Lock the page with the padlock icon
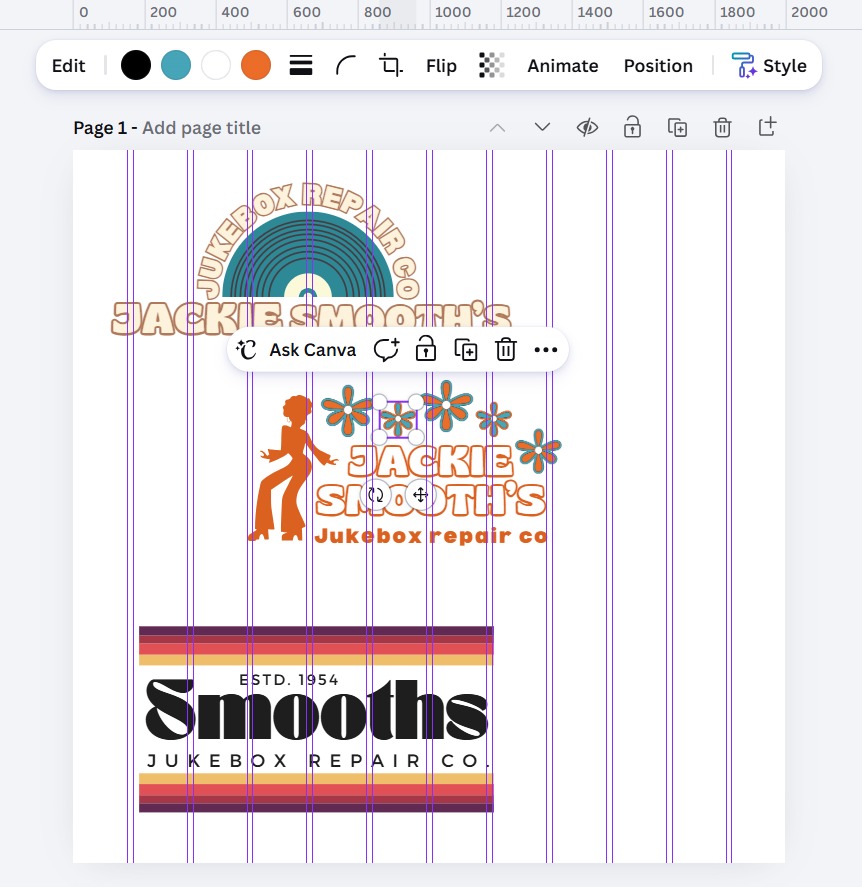862x887 pixels. pos(632,127)
